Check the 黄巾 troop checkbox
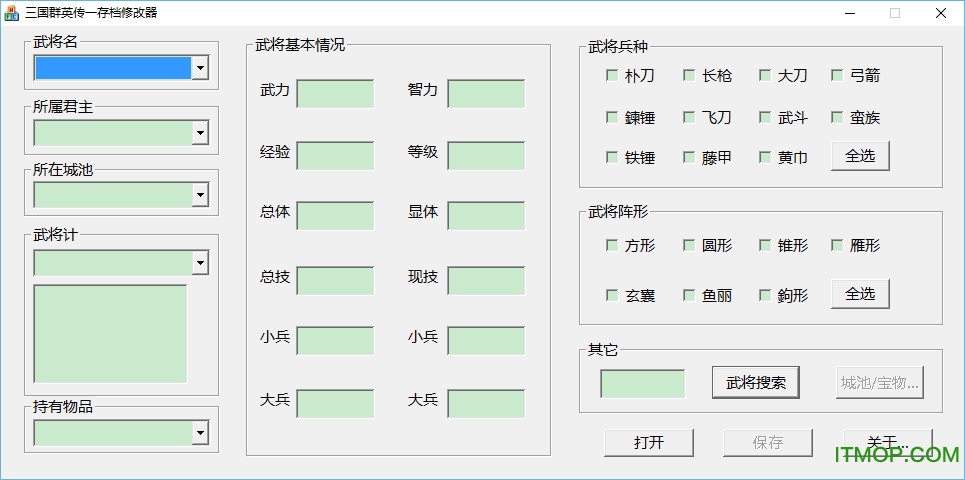Screen dimensions: 965x480 click(764, 157)
